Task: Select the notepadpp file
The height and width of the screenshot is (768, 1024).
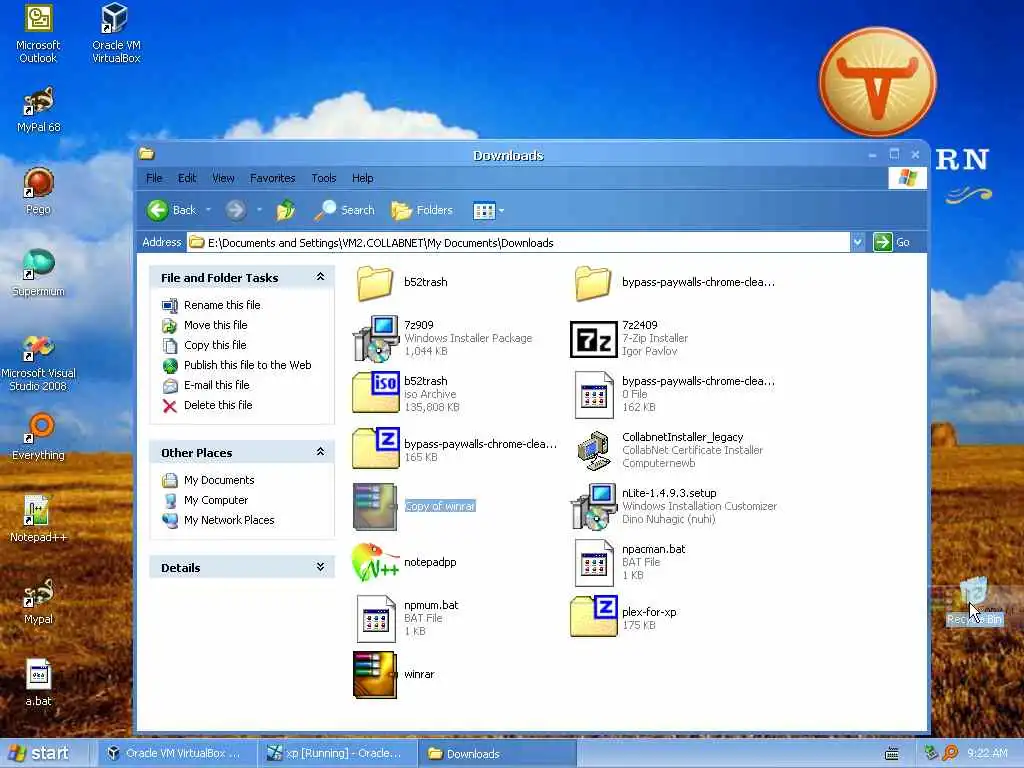Action: [x=405, y=562]
